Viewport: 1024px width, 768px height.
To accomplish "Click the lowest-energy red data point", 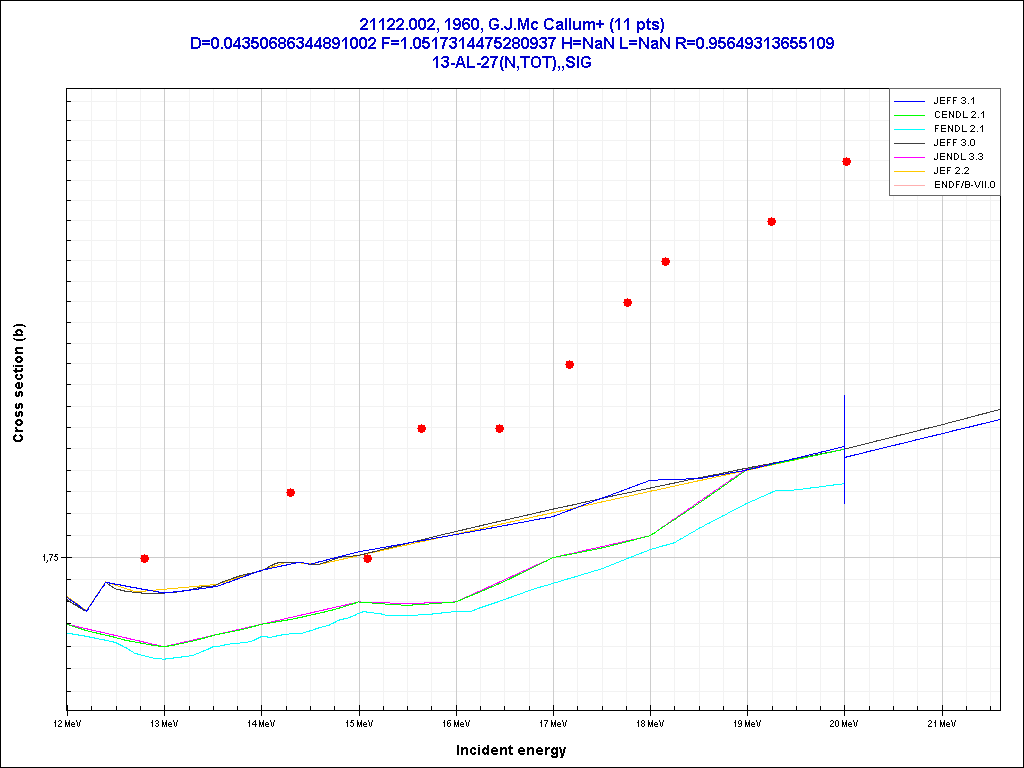I will (145, 558).
